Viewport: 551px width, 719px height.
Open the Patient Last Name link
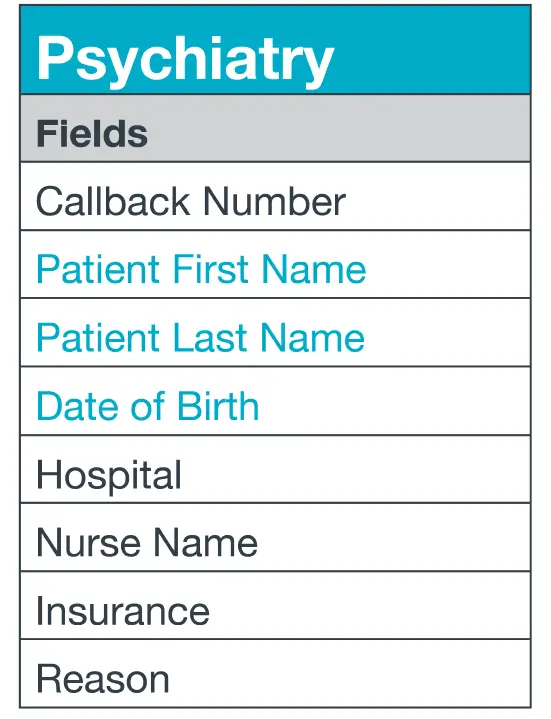(x=200, y=338)
